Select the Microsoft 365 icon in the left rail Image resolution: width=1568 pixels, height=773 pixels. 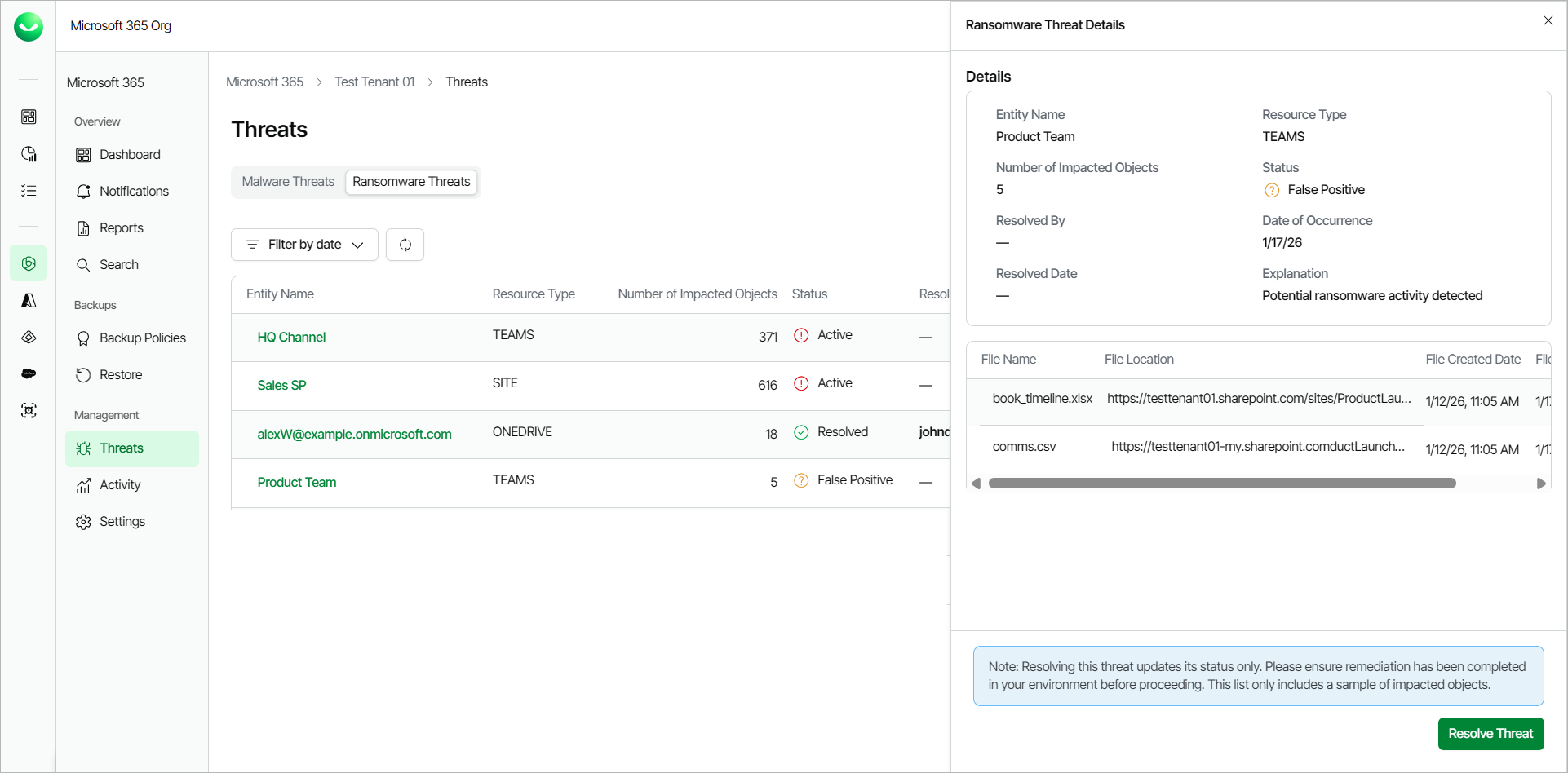click(29, 263)
